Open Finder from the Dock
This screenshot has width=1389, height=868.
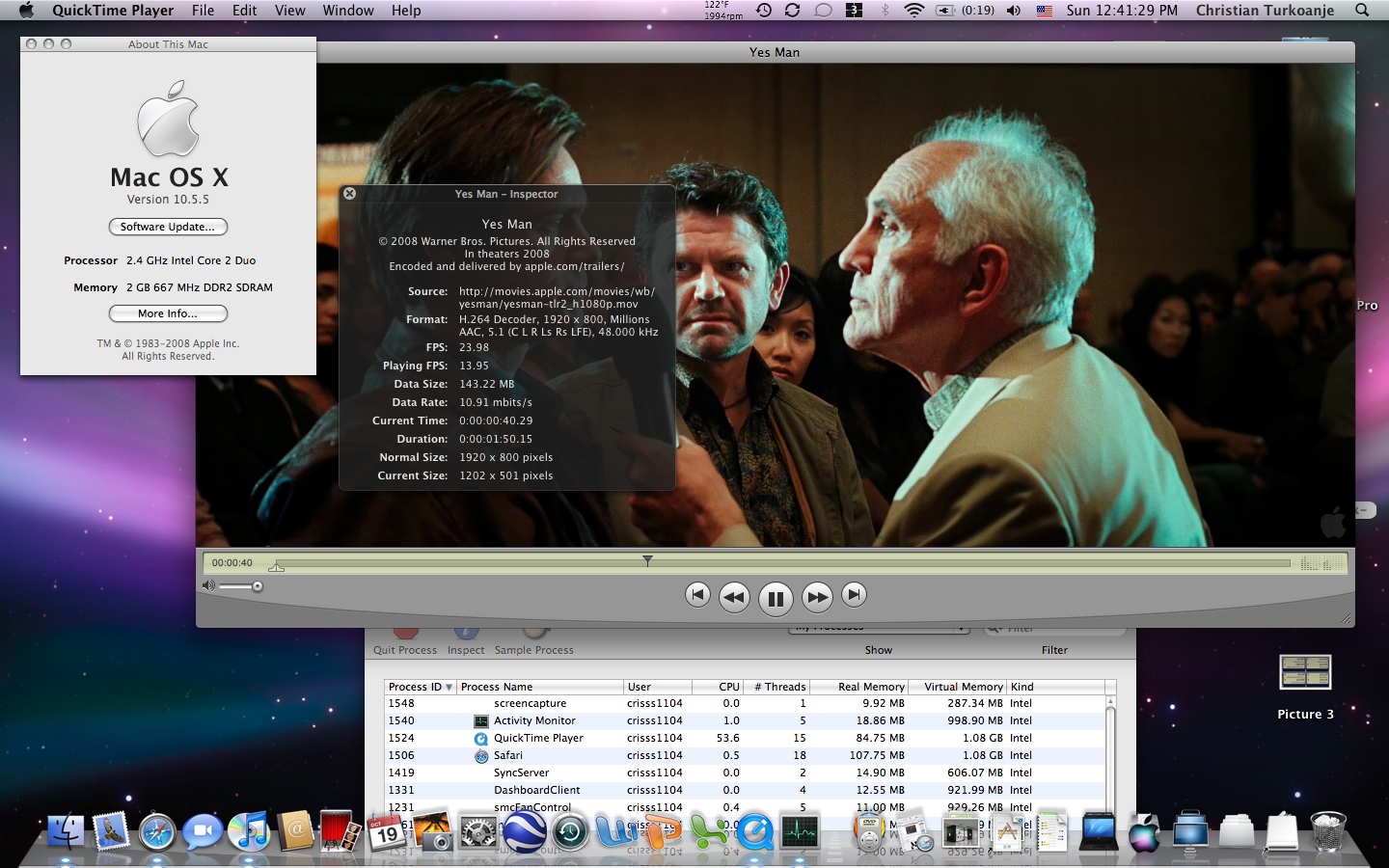[66, 830]
